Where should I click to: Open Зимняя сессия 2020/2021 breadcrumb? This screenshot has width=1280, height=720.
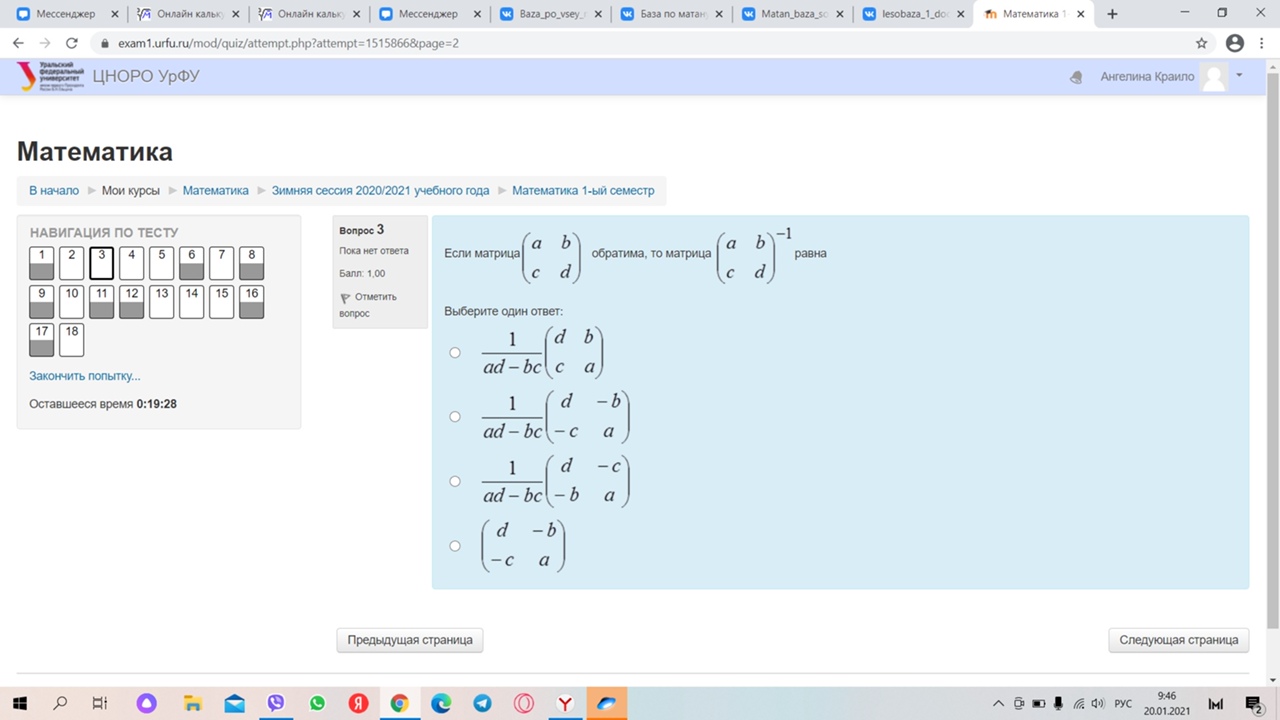coord(381,190)
